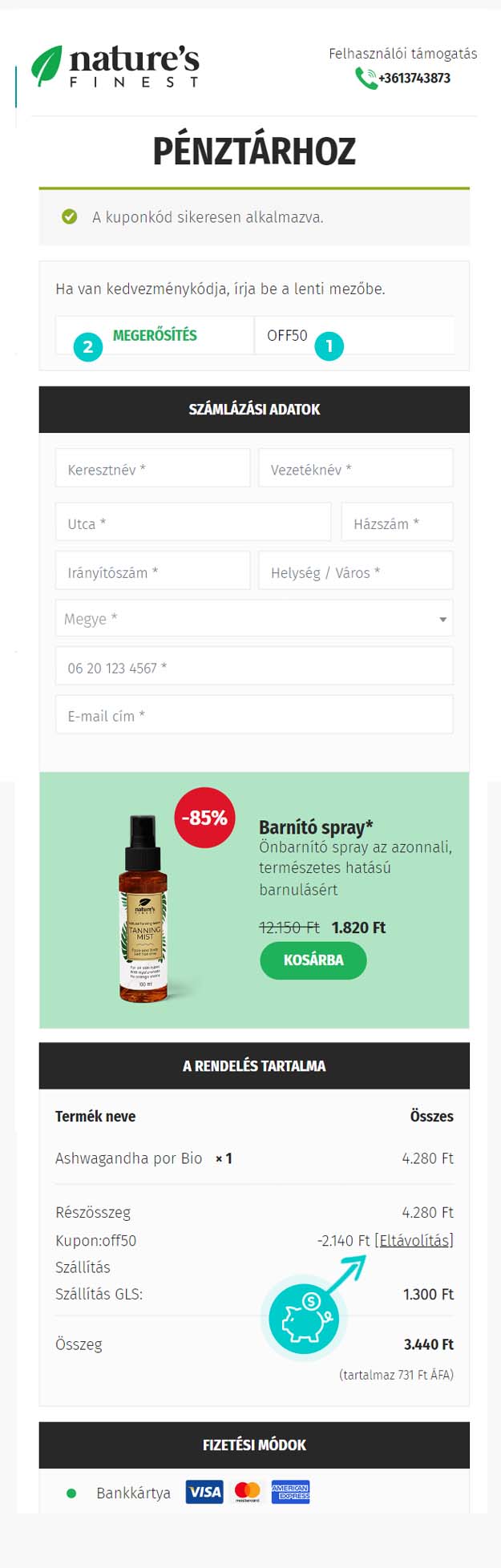Select the Bankkártya payment radio button
The width and height of the screenshot is (501, 1568).
(71, 1493)
